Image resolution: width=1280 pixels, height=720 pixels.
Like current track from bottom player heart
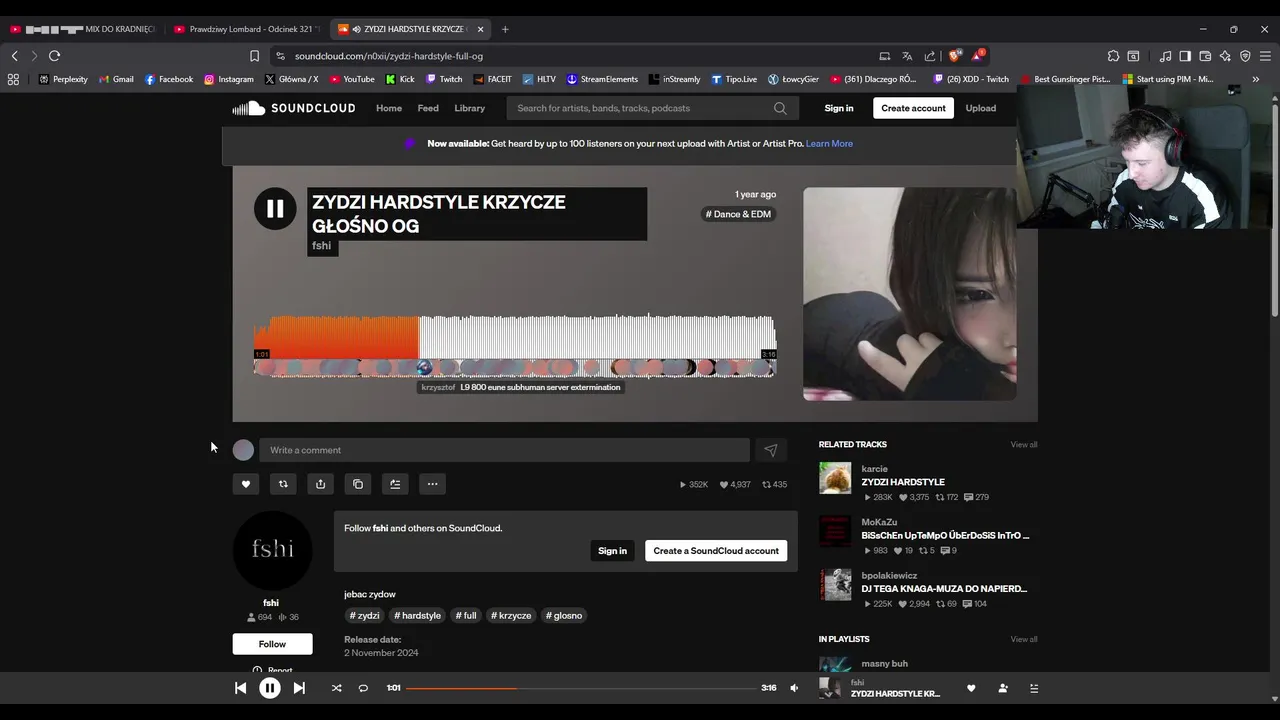tap(971, 688)
